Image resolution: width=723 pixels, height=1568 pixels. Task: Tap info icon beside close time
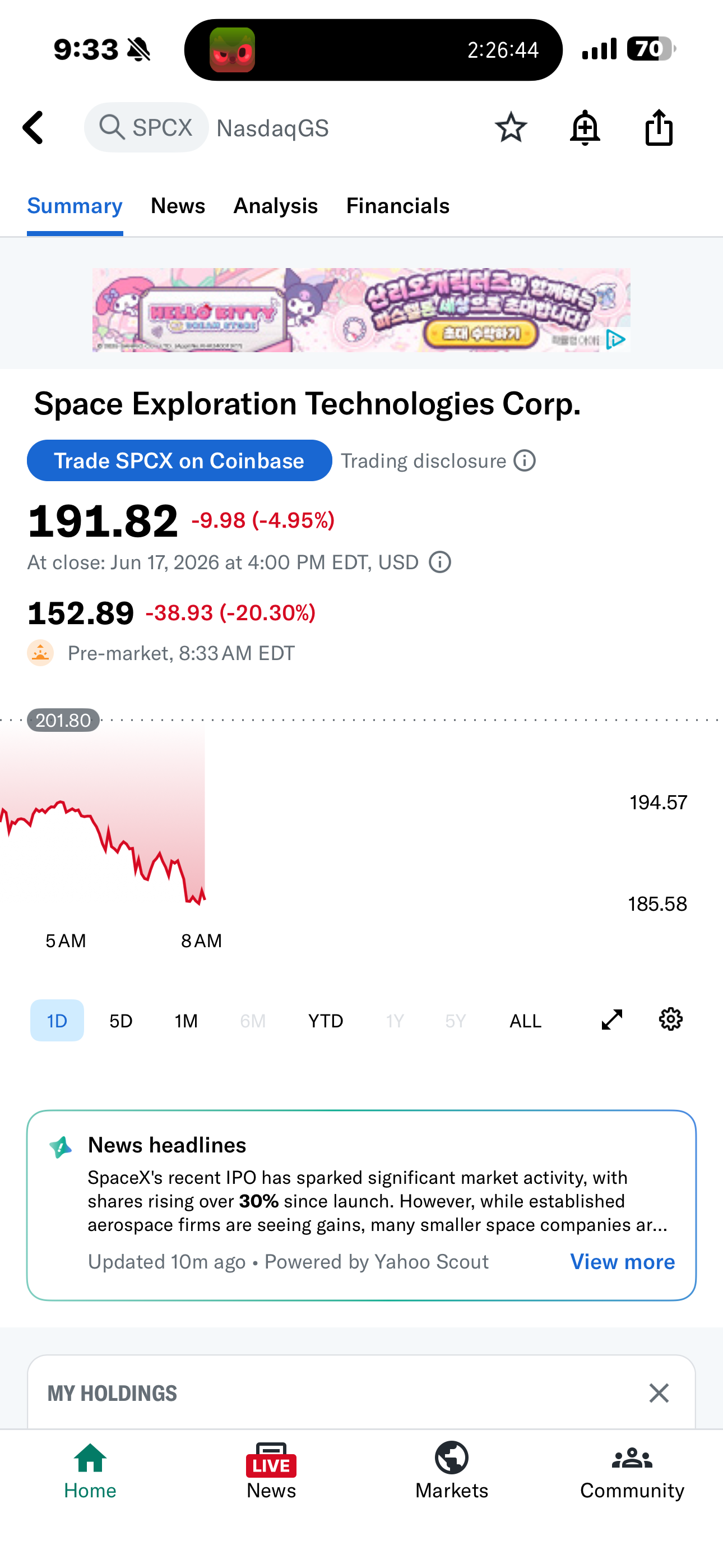coord(440,562)
